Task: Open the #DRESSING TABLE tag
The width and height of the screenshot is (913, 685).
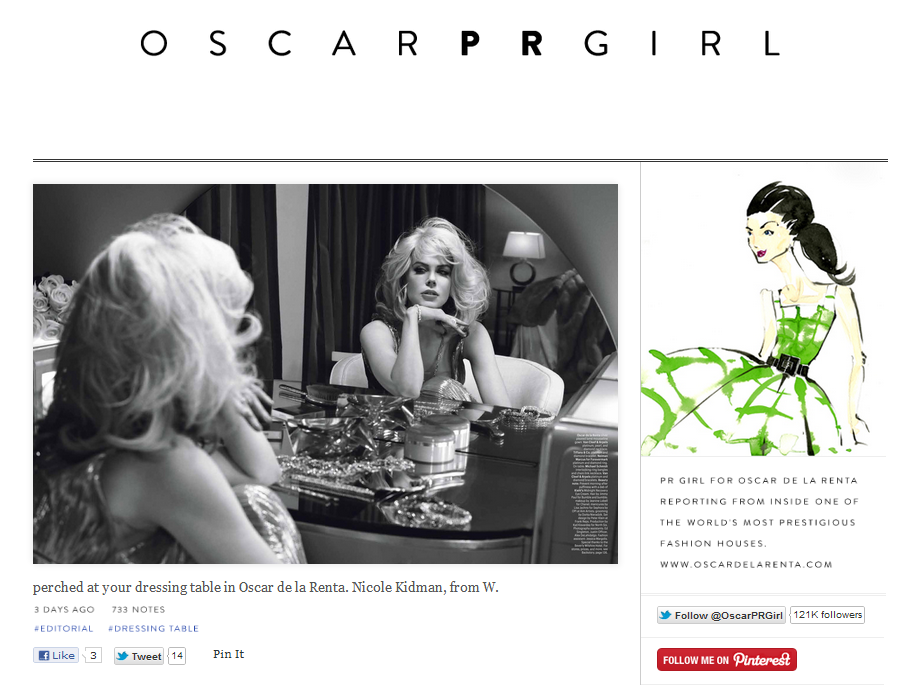Action: (x=154, y=628)
